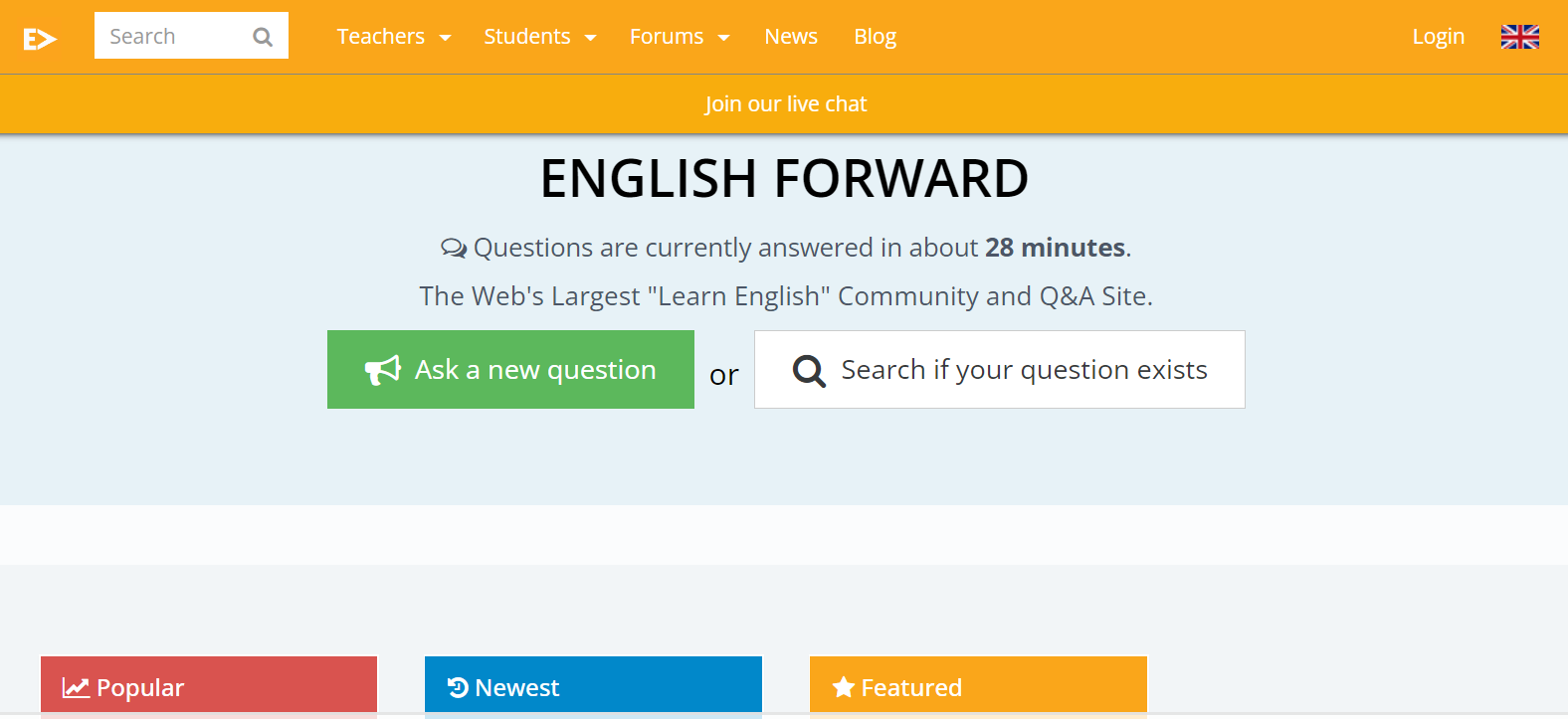The height and width of the screenshot is (719, 1568).
Task: Click the ENGLISH FORWARD heading
Action: [x=784, y=179]
